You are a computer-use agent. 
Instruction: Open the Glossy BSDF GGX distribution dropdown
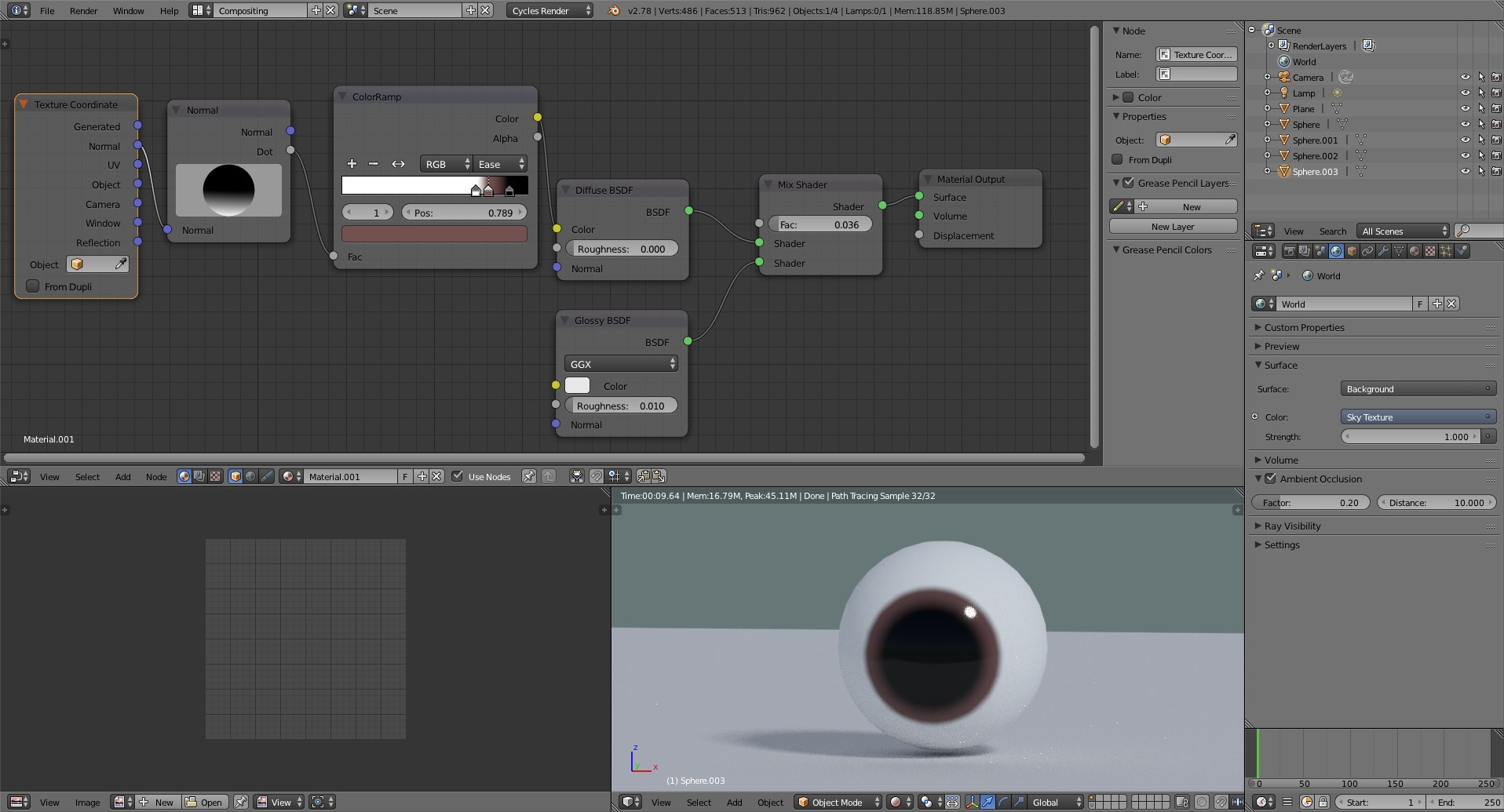[x=621, y=364]
